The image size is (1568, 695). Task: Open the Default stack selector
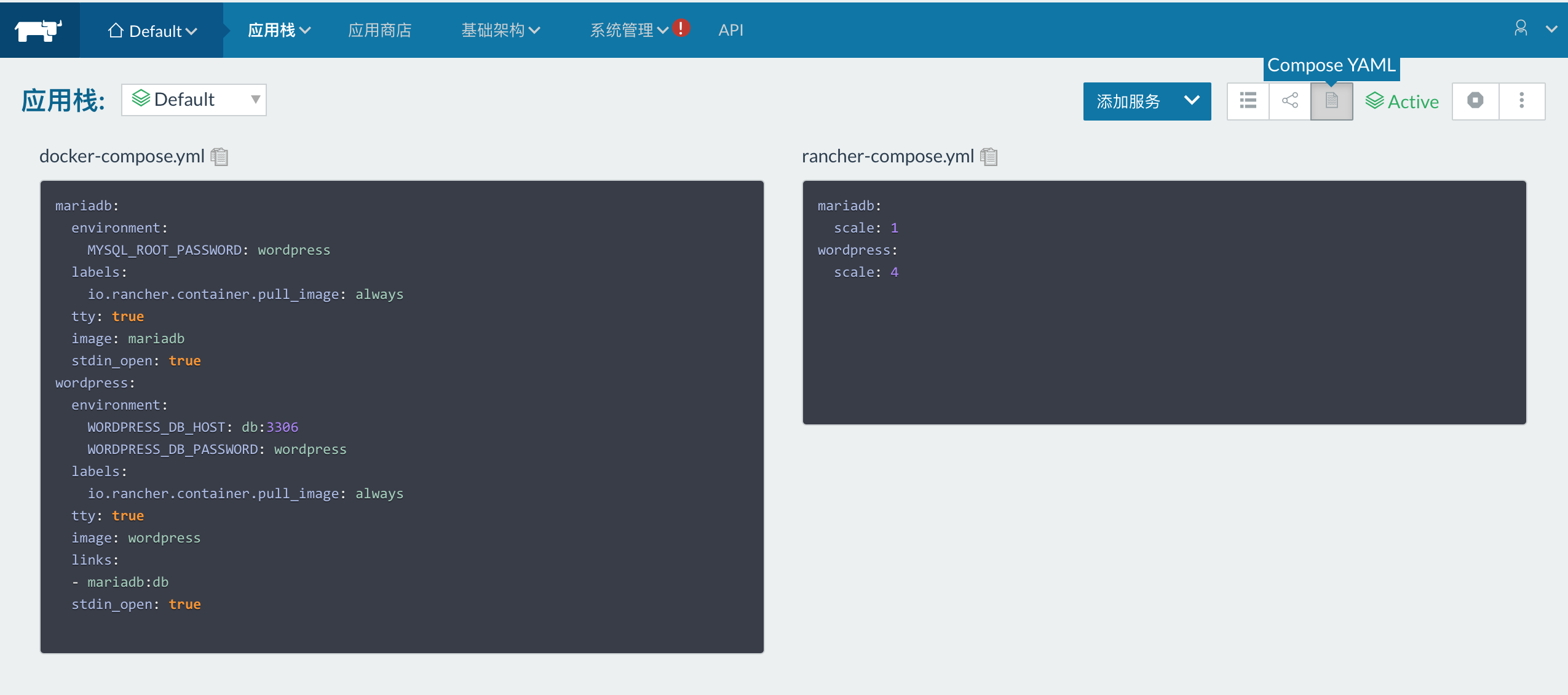coord(194,100)
